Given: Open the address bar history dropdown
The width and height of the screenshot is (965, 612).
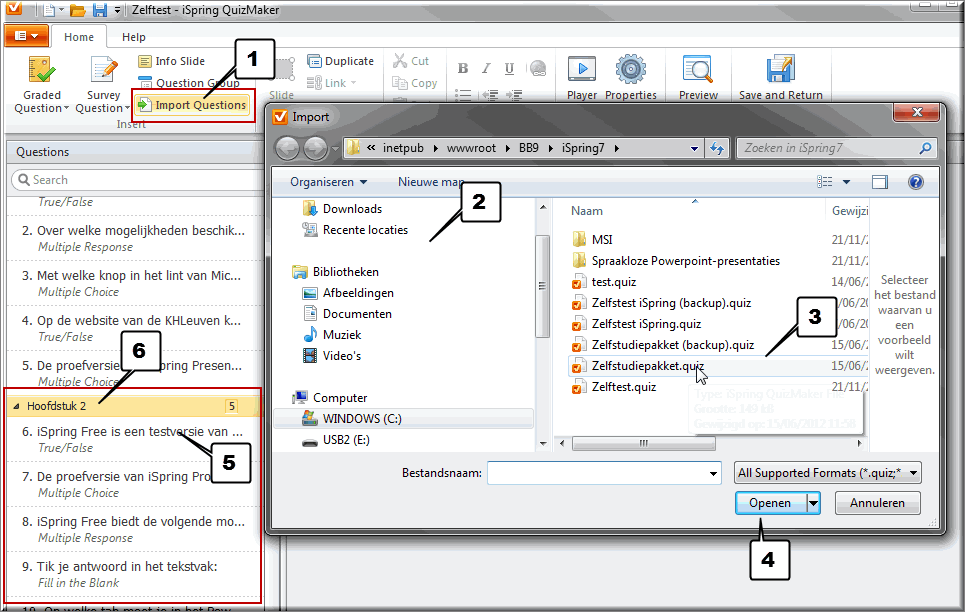Looking at the screenshot, I should point(694,148).
